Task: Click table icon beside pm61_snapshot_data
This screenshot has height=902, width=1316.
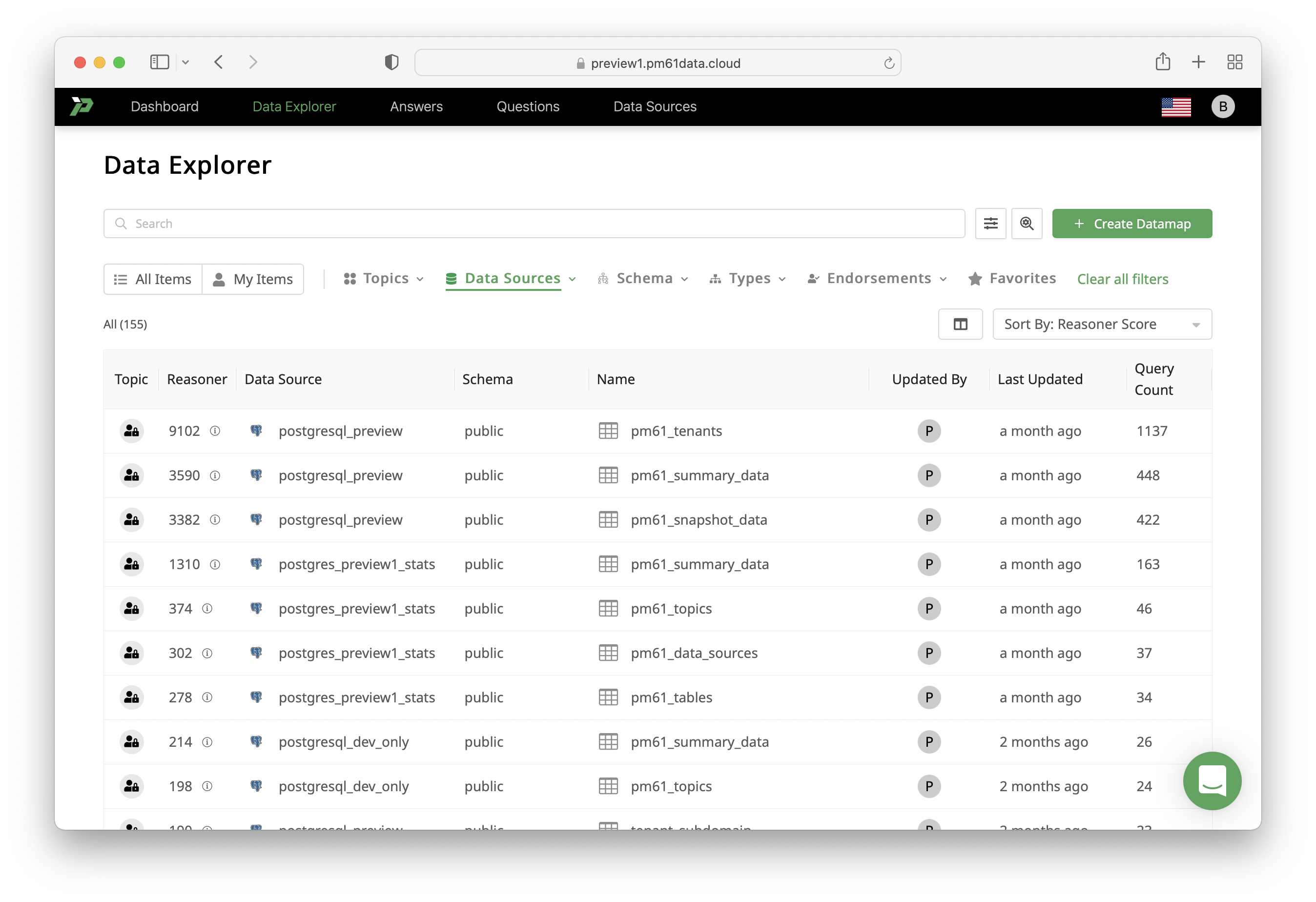Action: click(x=608, y=519)
